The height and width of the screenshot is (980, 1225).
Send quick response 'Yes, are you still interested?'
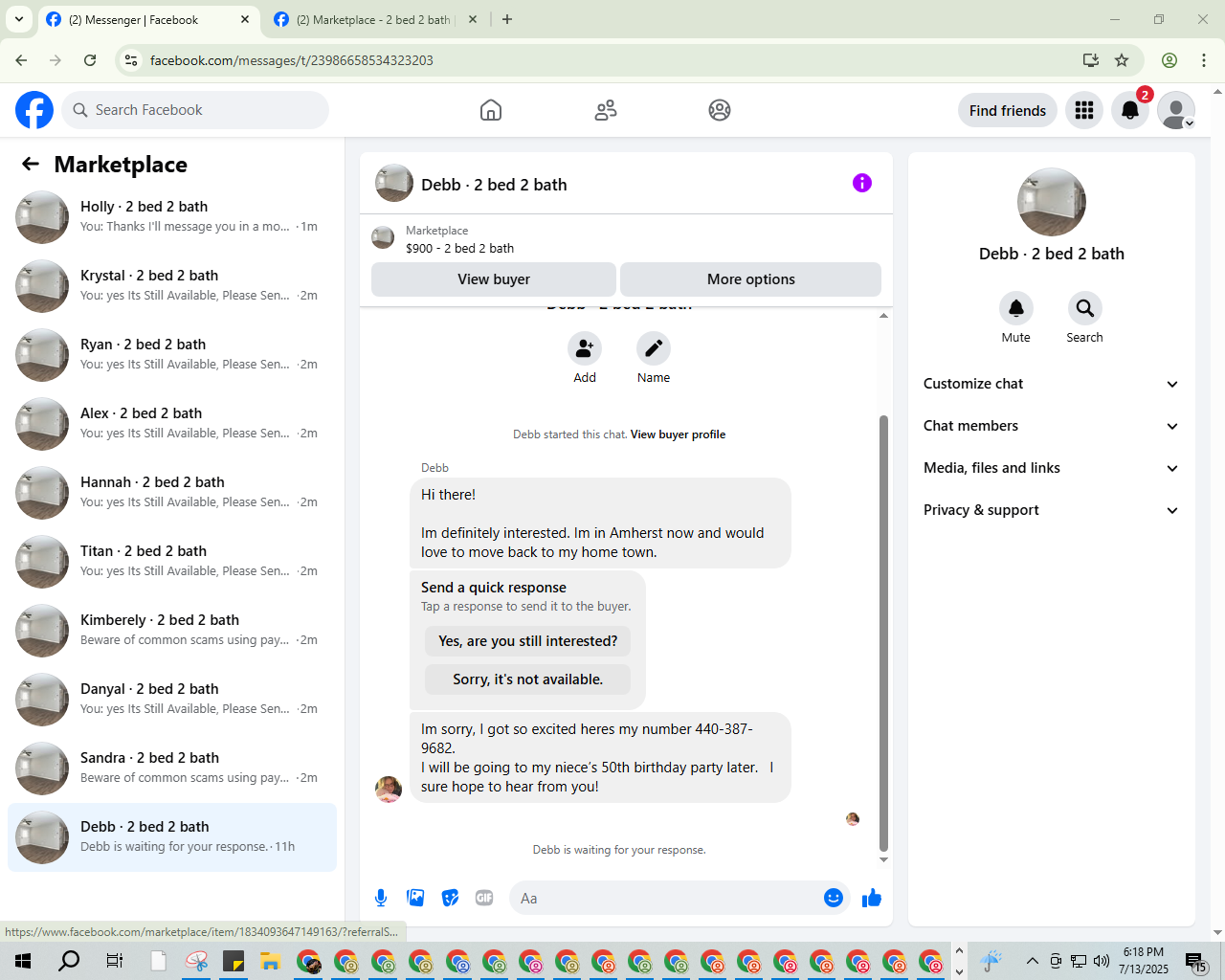pyautogui.click(x=528, y=641)
